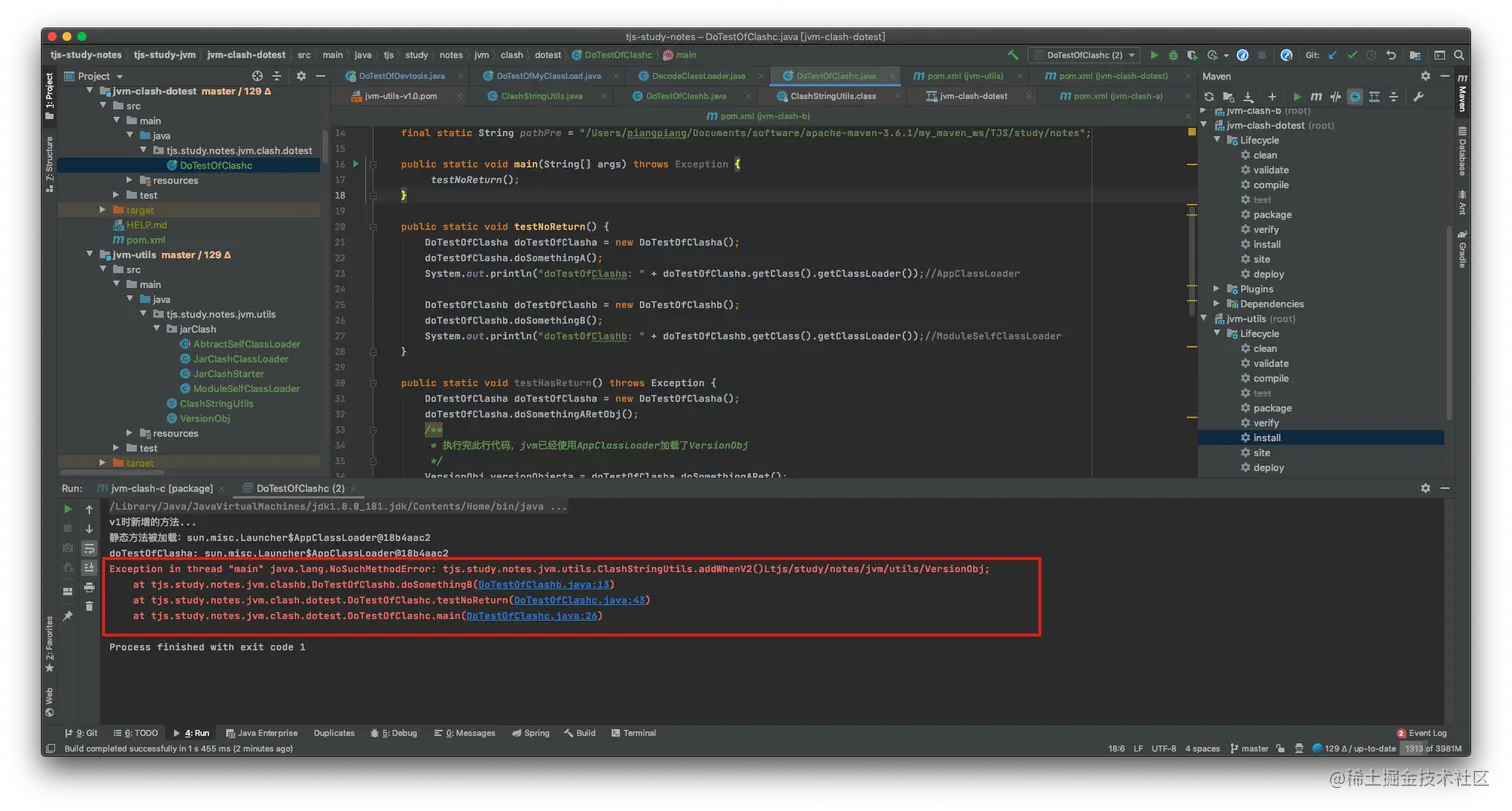Expand the Plugins node in Maven panel
The height and width of the screenshot is (811, 1512).
[x=1217, y=289]
